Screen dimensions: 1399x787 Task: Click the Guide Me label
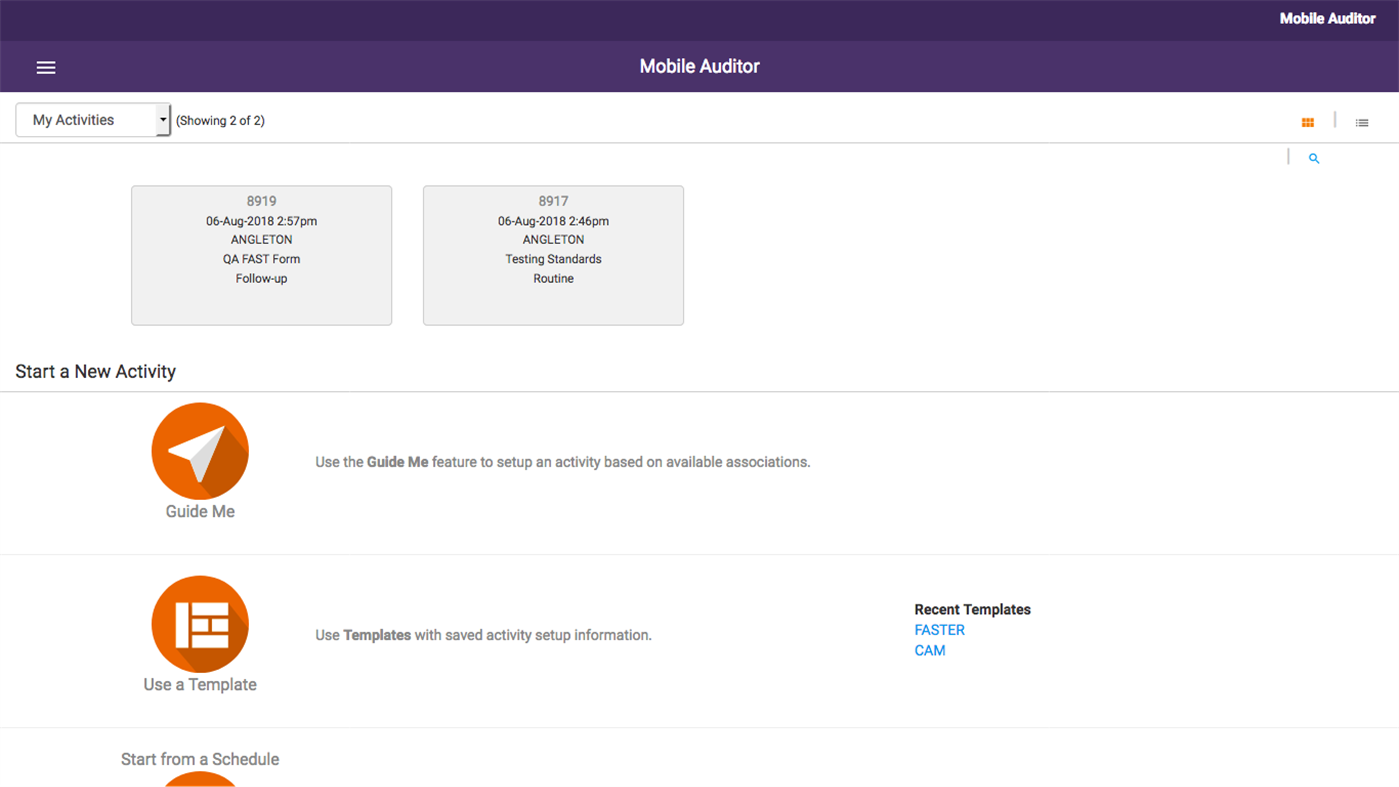click(200, 511)
